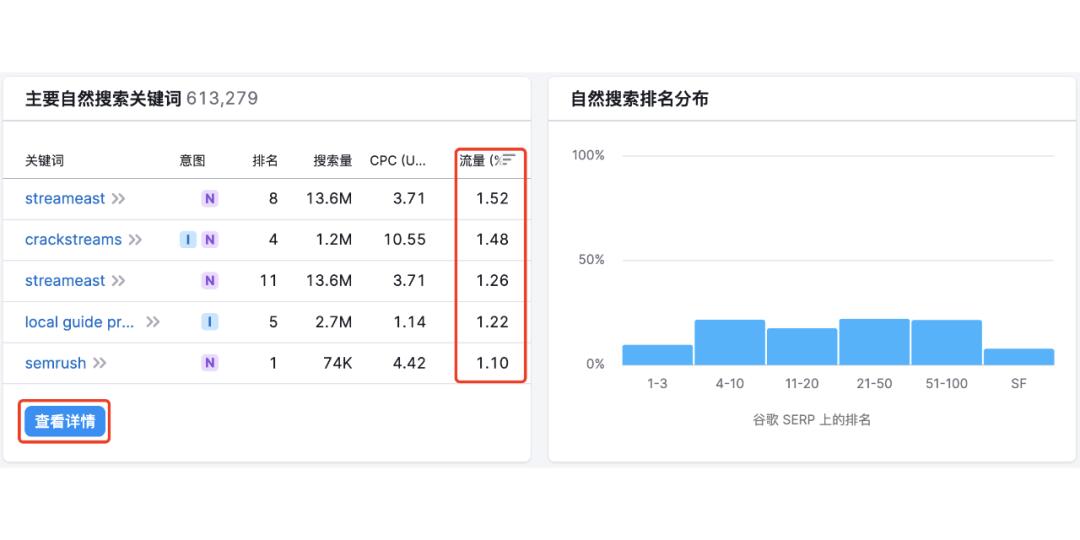Click the N intent badge in crackstreams row
Screen dimensions: 1080x540
click(210, 240)
